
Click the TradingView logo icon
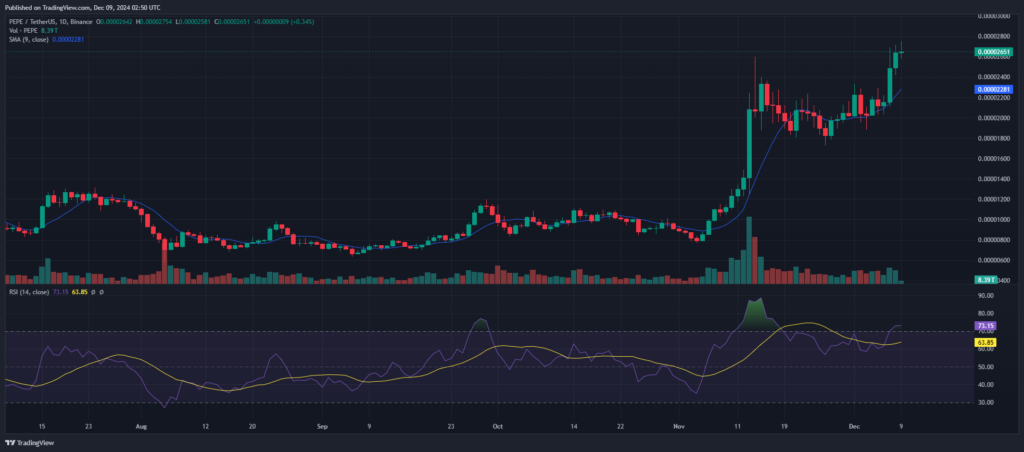[11, 441]
